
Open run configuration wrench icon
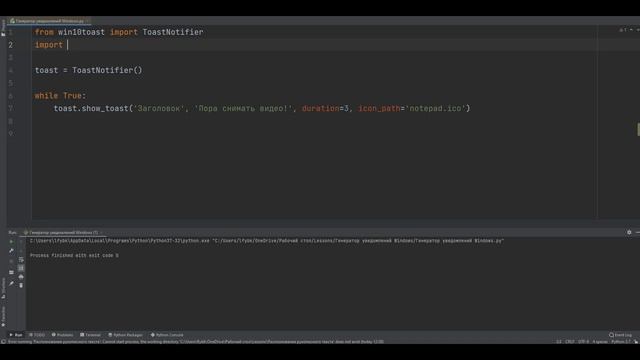pyautogui.click(x=11, y=251)
